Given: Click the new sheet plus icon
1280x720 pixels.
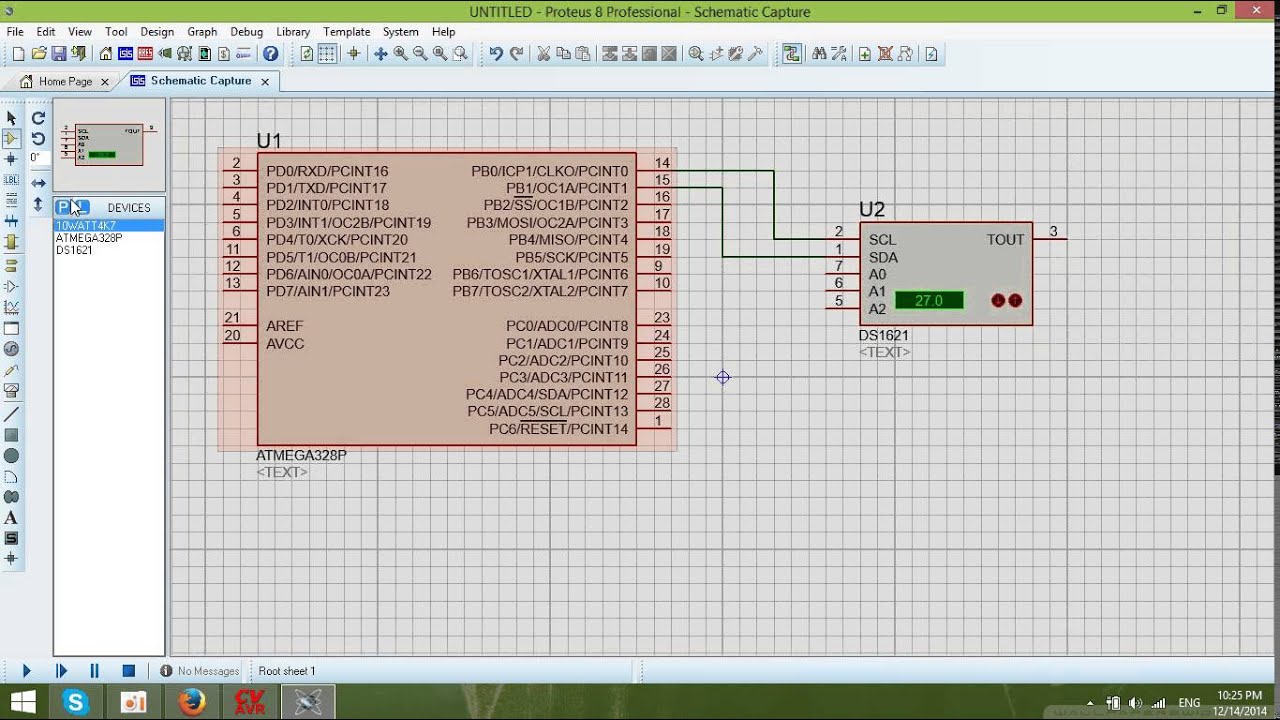Looking at the screenshot, I should [865, 54].
